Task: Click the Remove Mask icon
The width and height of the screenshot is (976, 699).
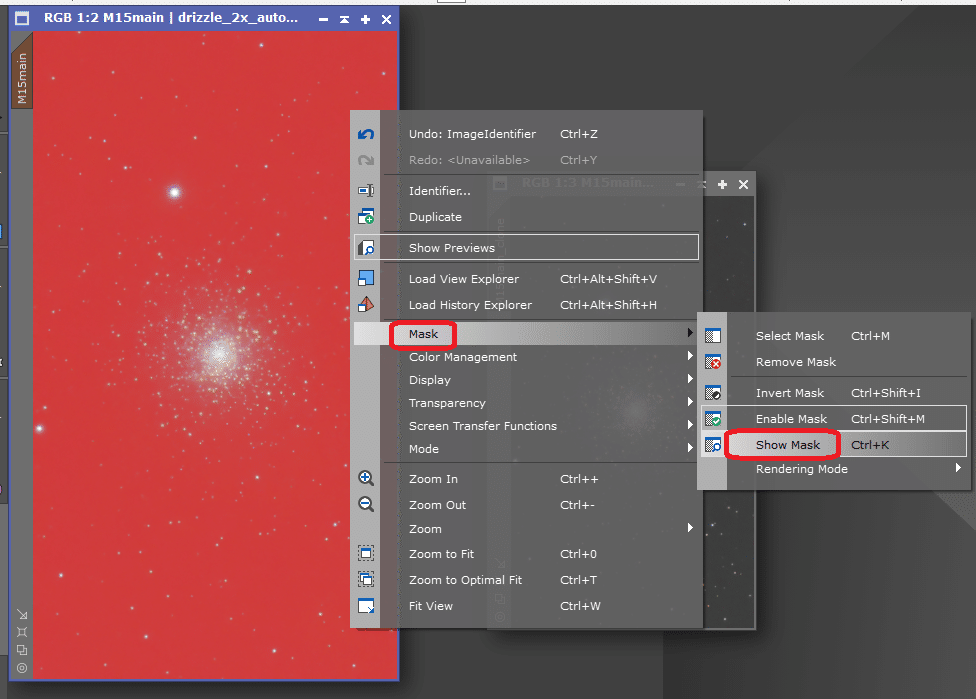Action: click(x=713, y=362)
